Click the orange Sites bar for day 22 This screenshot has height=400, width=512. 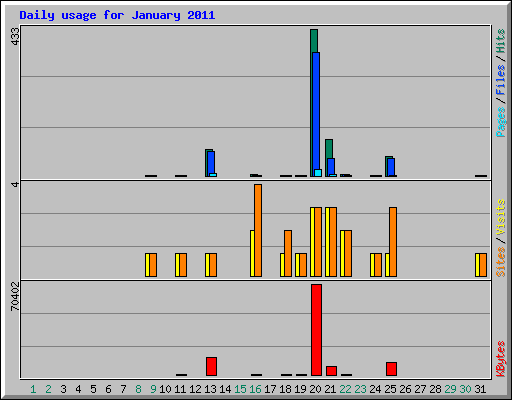348,253
